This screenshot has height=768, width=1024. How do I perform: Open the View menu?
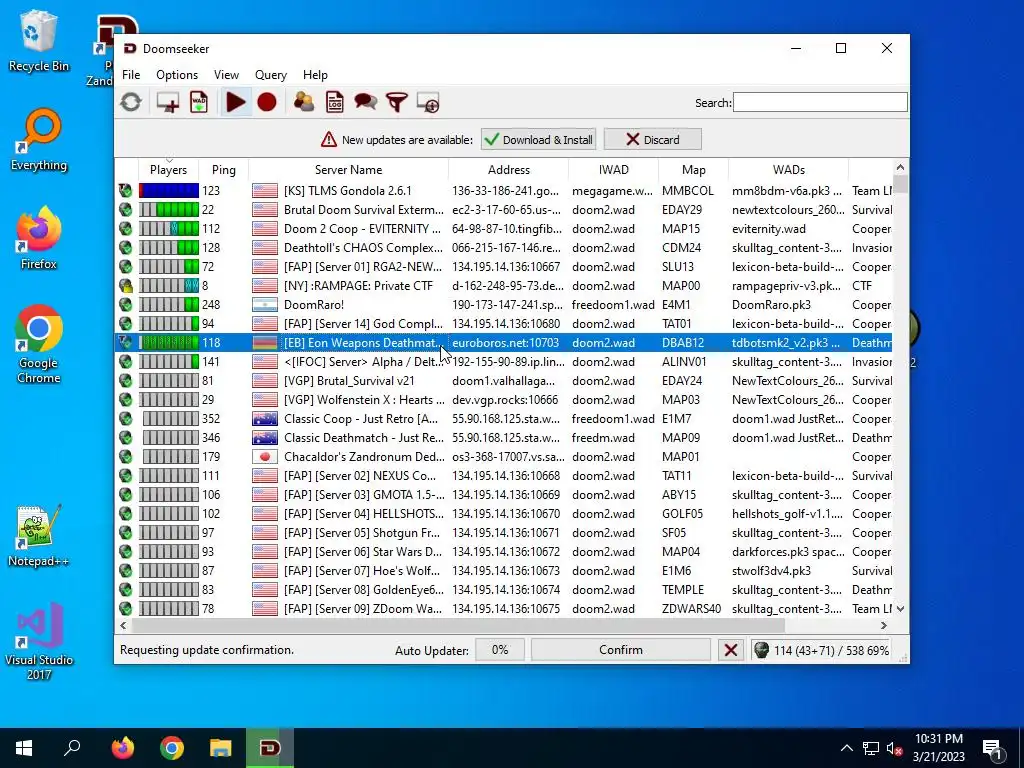pos(226,75)
